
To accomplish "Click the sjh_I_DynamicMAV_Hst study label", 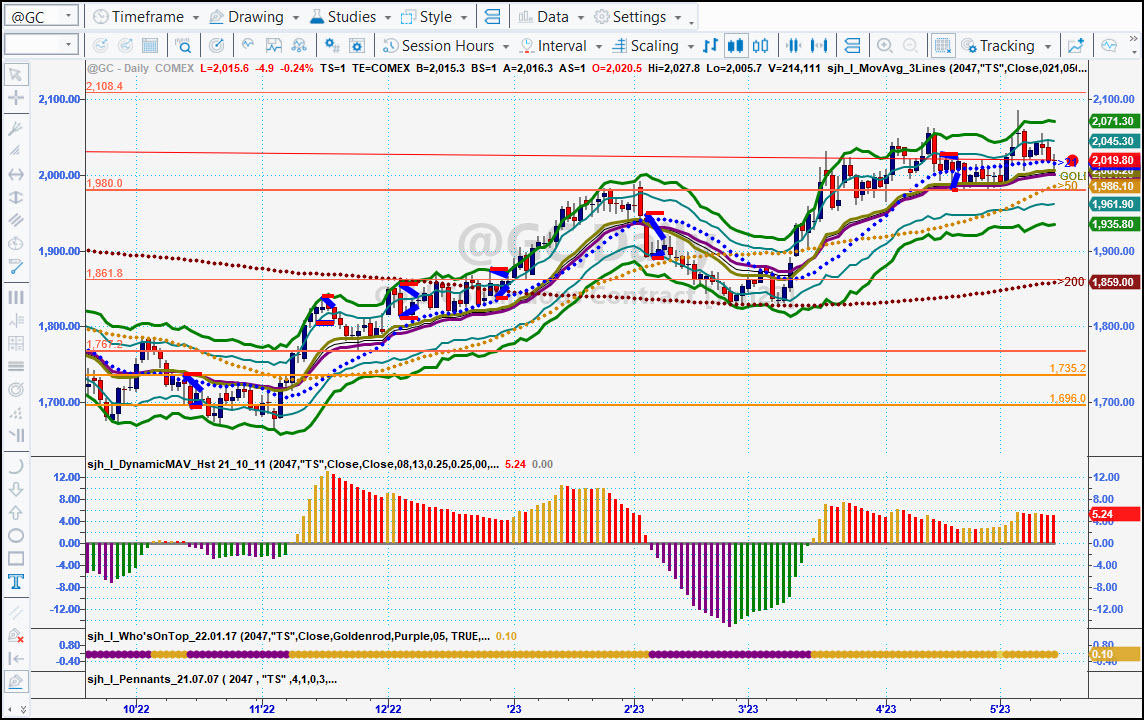I will click(293, 464).
